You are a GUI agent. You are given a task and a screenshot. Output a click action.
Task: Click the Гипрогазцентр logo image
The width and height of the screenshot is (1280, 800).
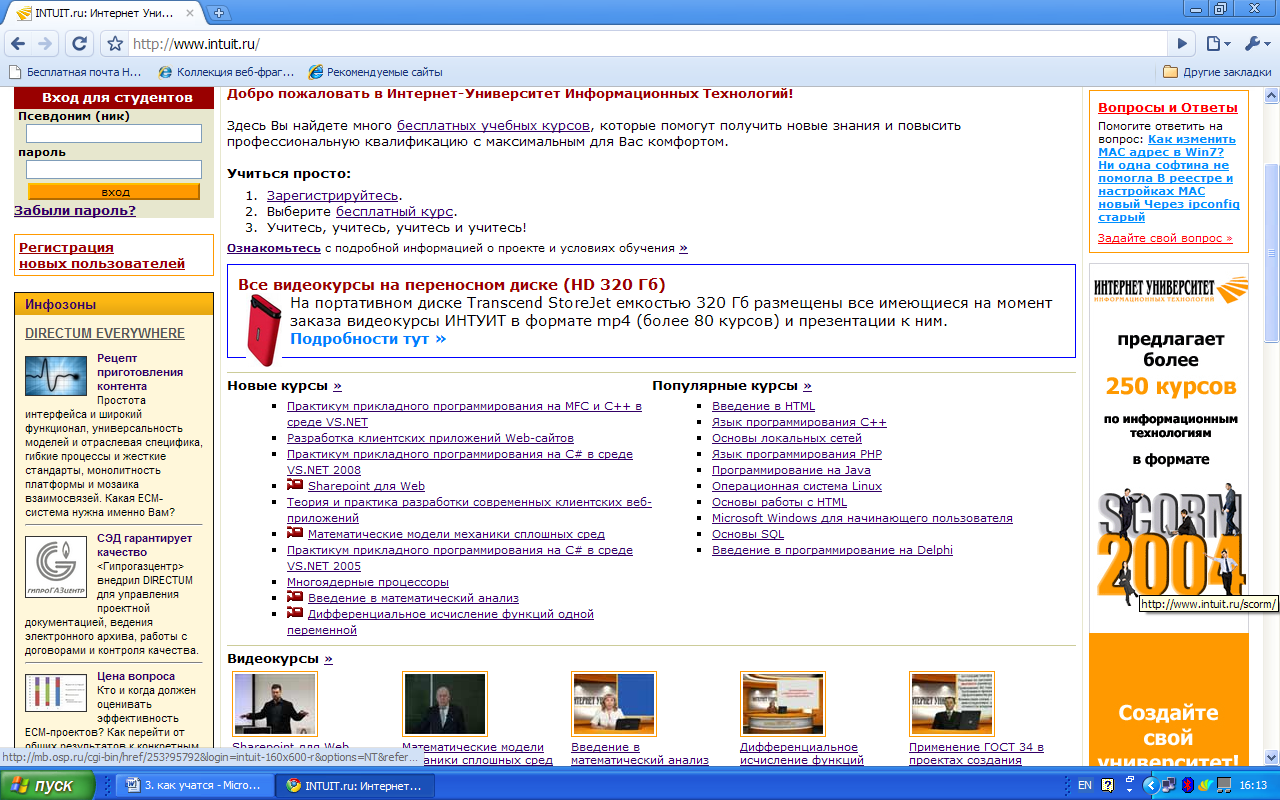pos(56,567)
